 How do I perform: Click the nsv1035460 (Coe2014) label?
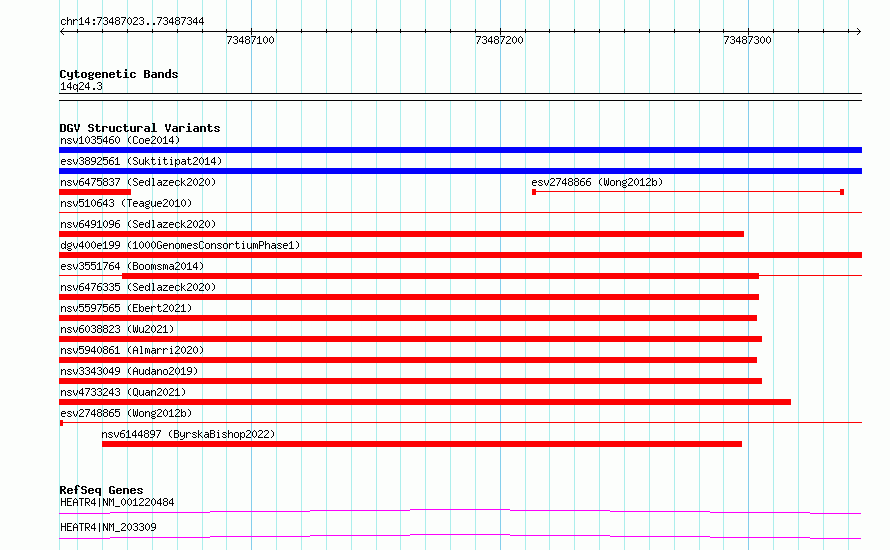120,140
